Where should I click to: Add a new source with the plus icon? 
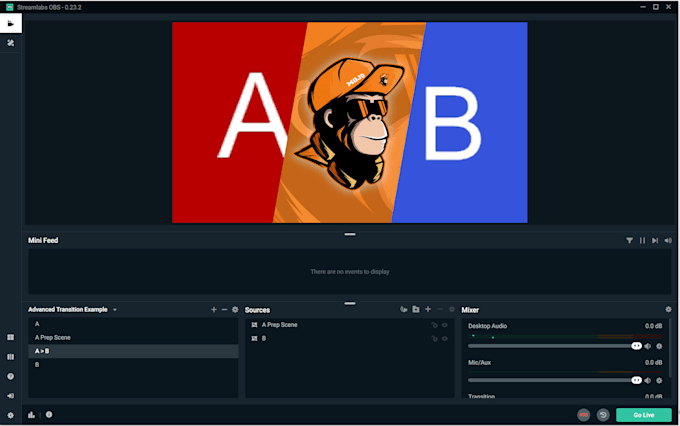pos(428,309)
